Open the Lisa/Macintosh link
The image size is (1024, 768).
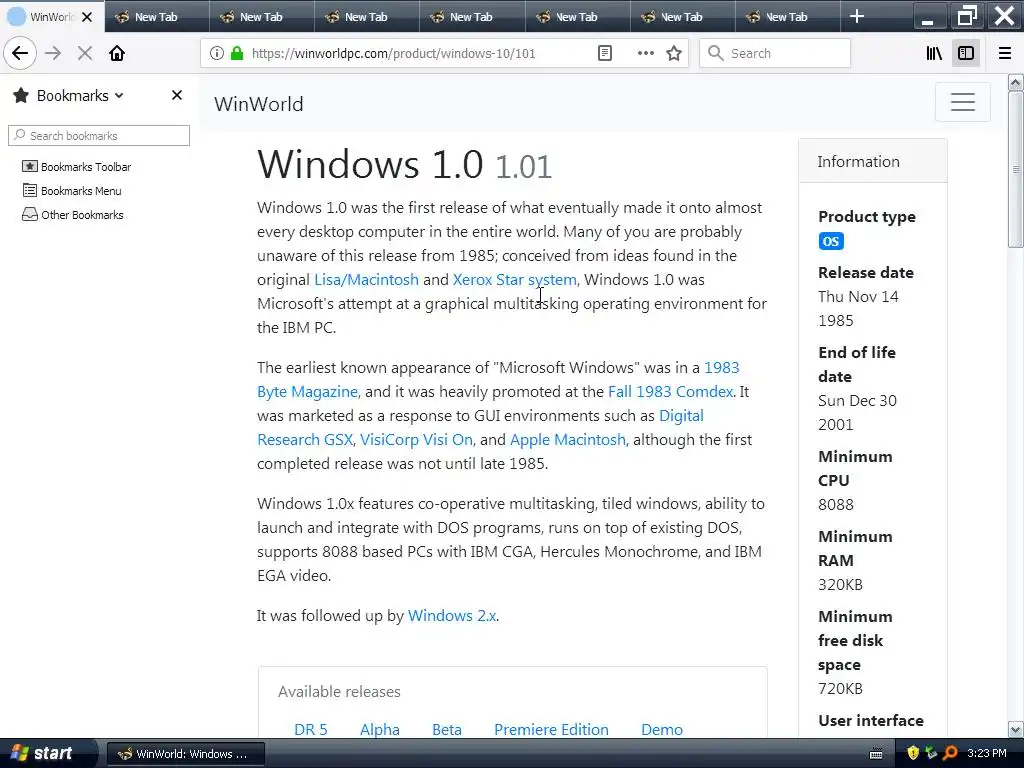[366, 280]
